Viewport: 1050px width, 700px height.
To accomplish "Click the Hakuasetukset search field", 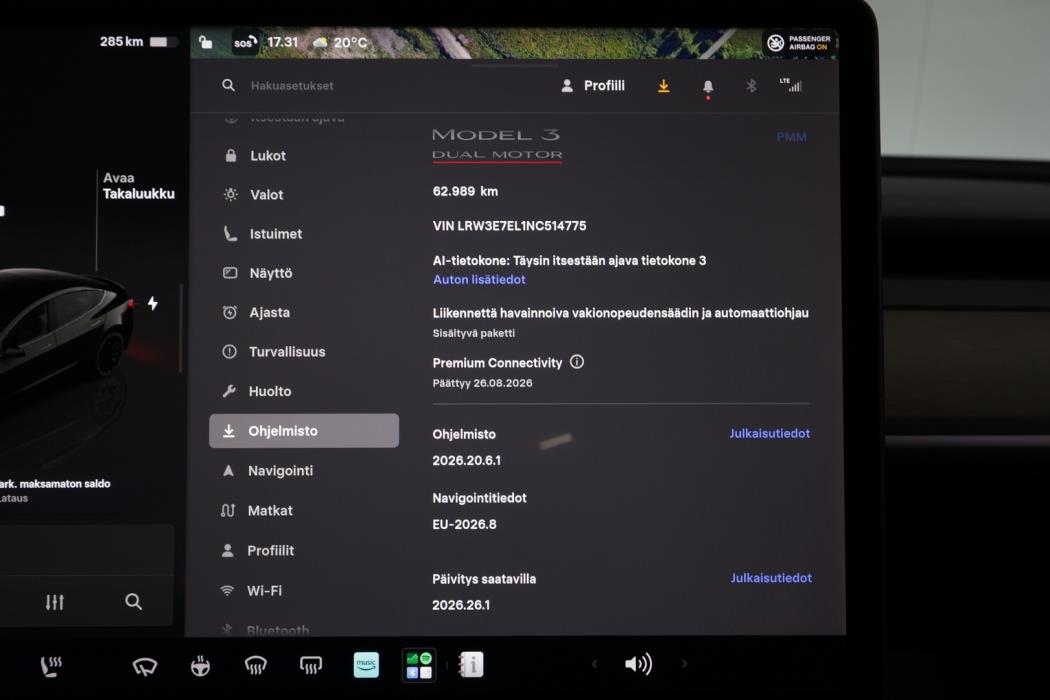I will (x=291, y=86).
